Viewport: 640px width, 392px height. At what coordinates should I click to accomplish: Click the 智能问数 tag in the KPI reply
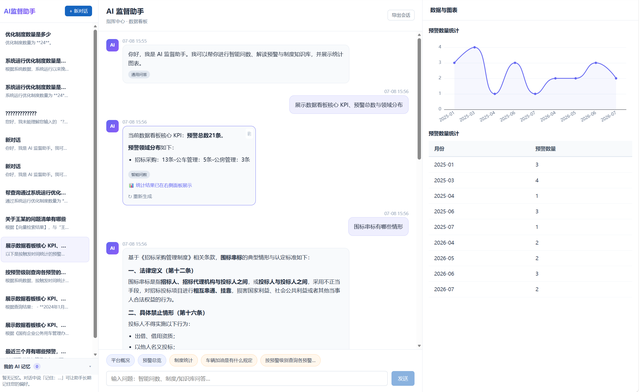139,174
